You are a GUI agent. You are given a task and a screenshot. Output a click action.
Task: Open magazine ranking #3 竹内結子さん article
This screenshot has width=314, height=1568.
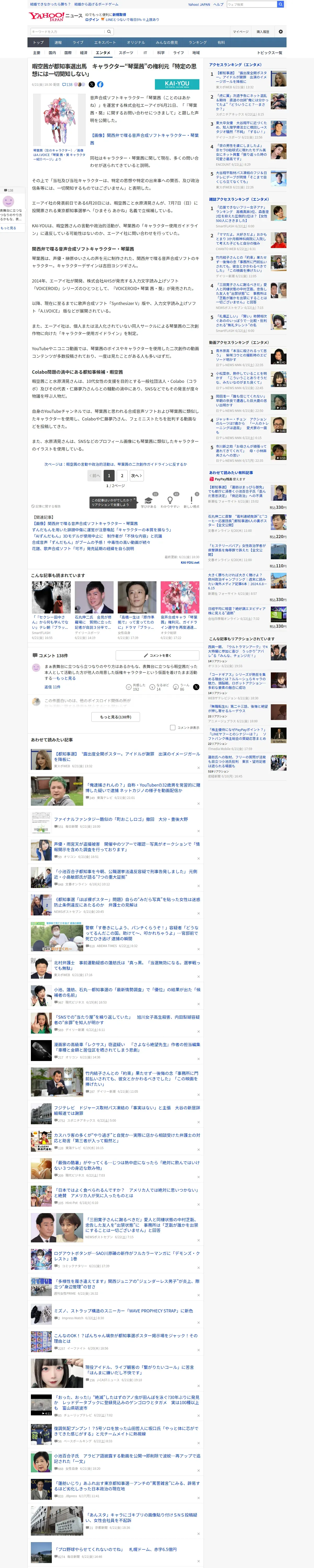coord(243,265)
